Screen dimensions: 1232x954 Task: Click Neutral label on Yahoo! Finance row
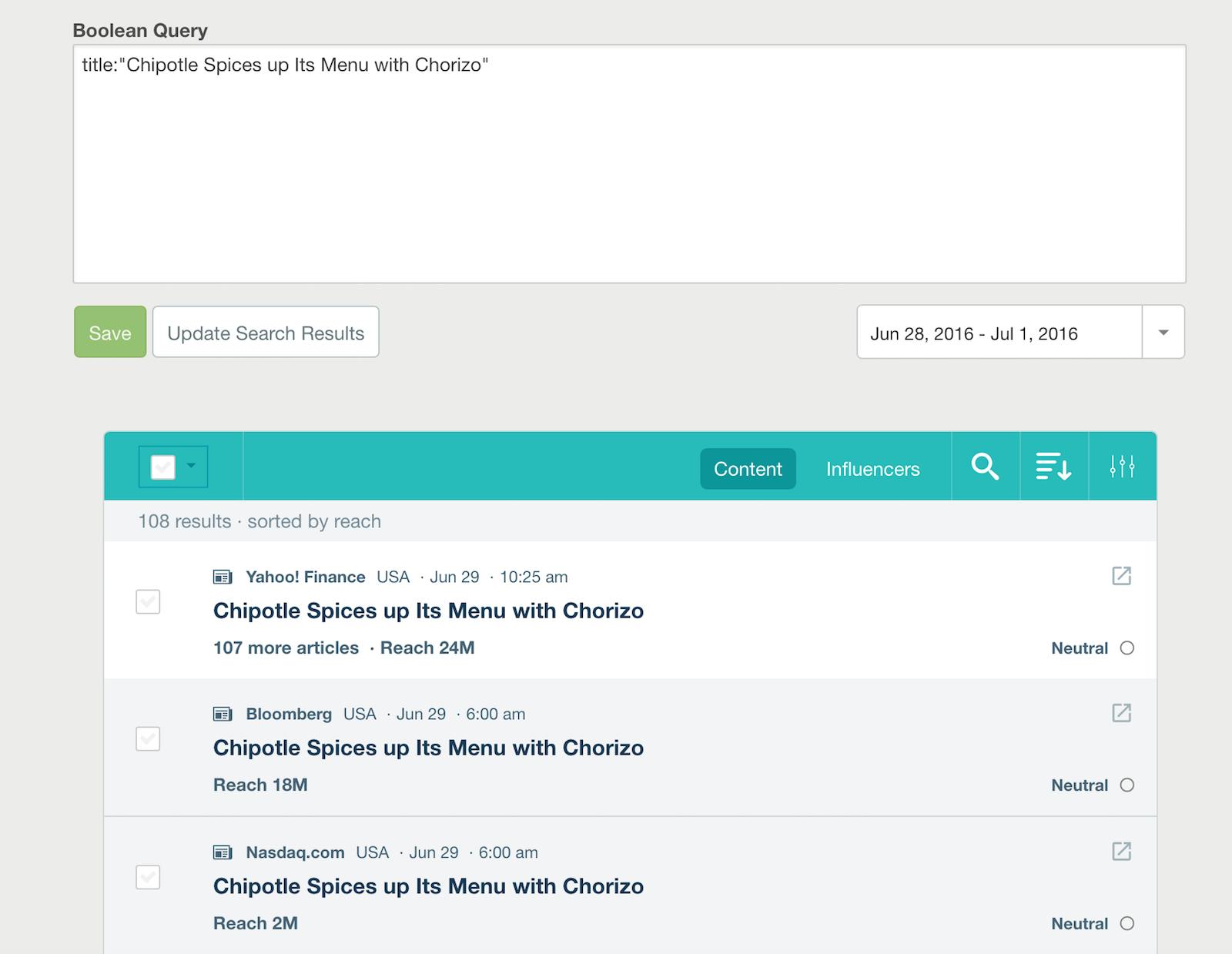[x=1080, y=648]
